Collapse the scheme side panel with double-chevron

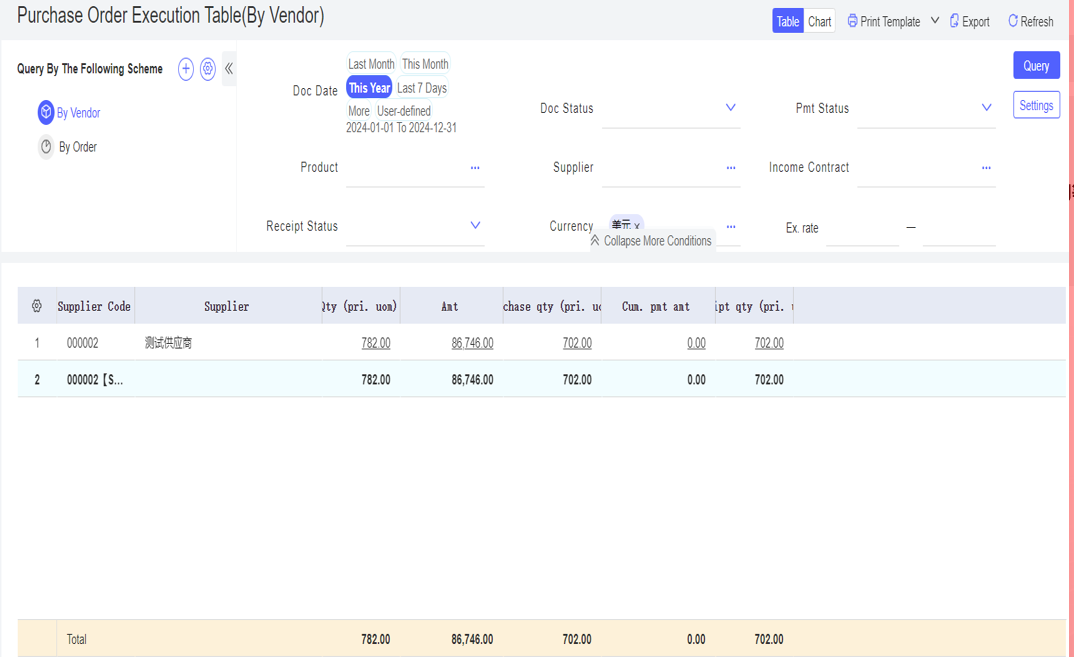point(229,69)
